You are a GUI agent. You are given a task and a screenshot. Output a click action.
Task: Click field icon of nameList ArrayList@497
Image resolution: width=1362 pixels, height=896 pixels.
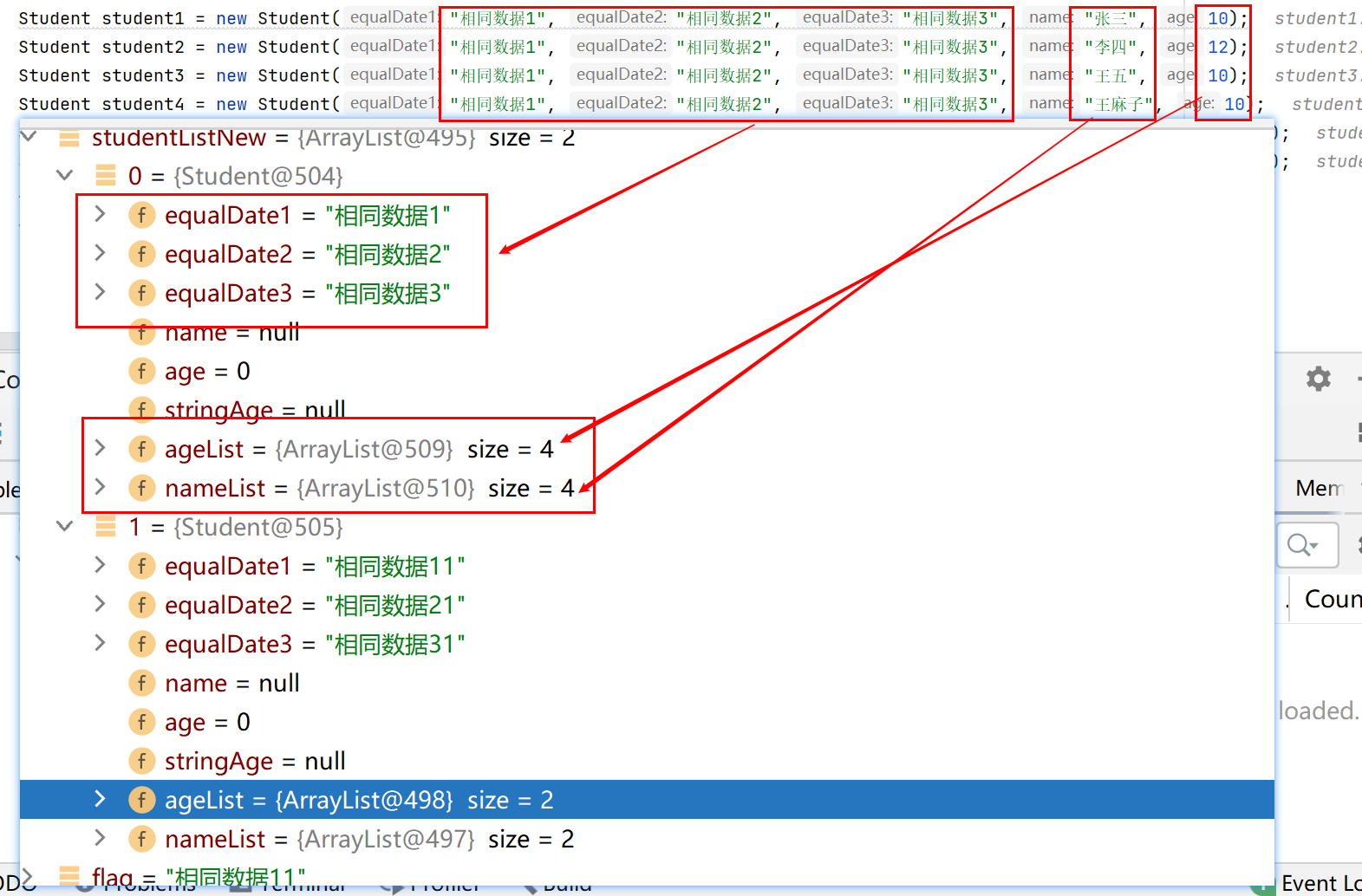coord(141,839)
